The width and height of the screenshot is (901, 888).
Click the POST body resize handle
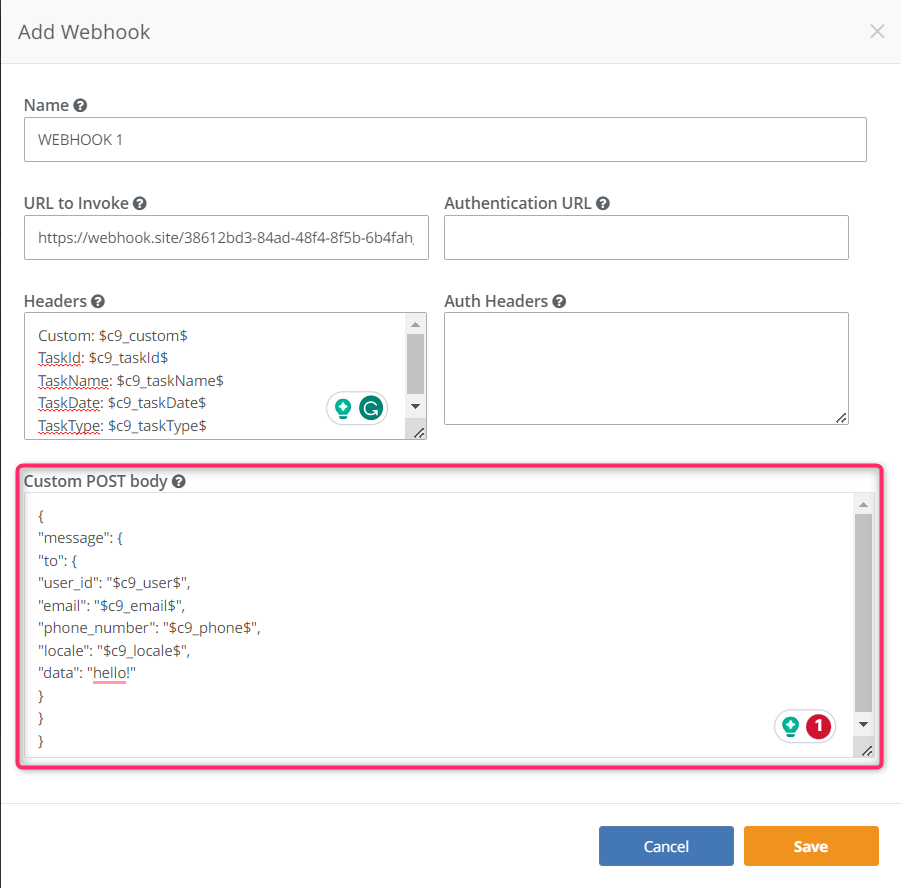point(867,751)
